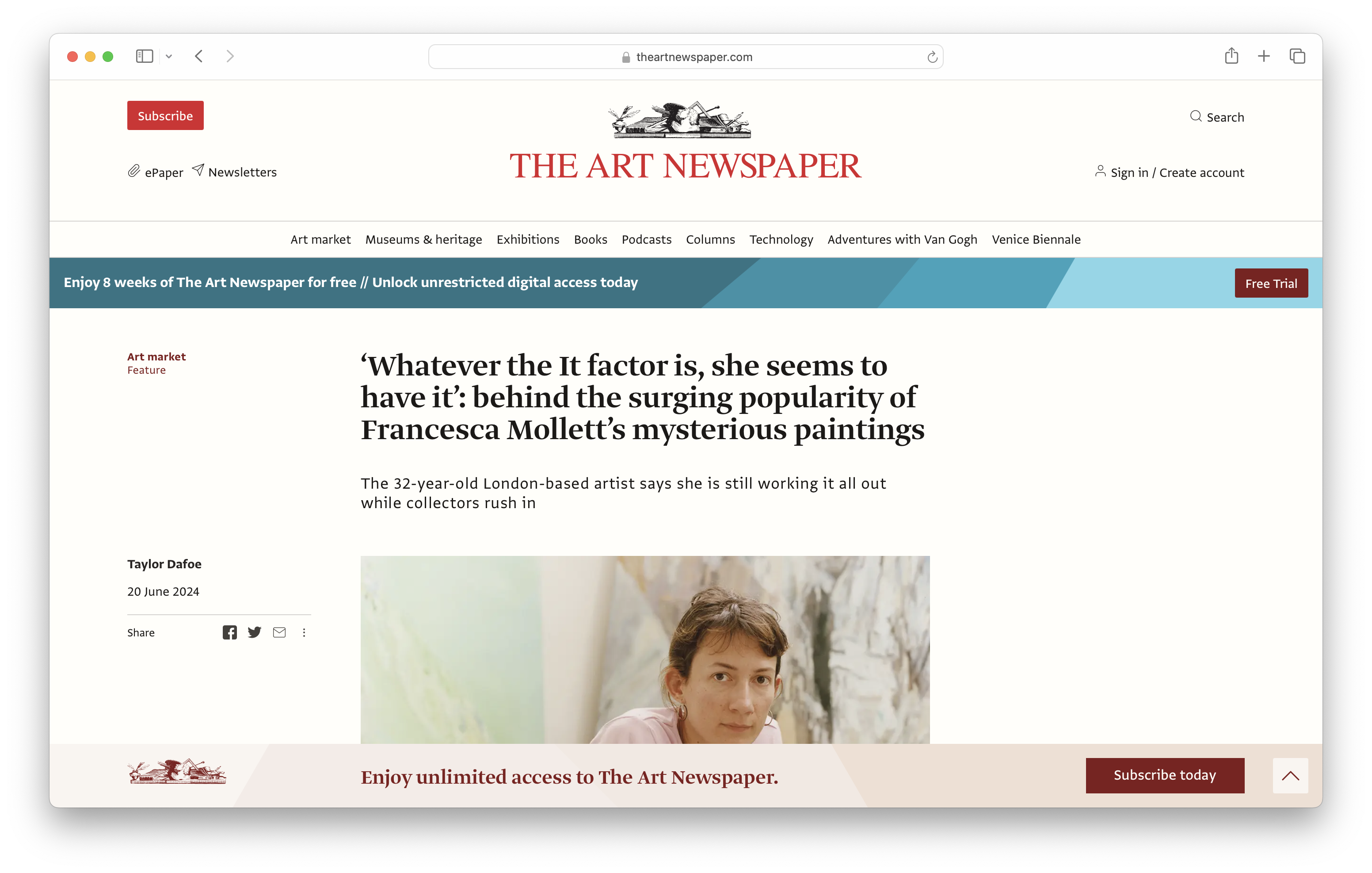The height and width of the screenshot is (873, 1372).
Task: Open the Venice Biennale section
Action: click(1036, 239)
